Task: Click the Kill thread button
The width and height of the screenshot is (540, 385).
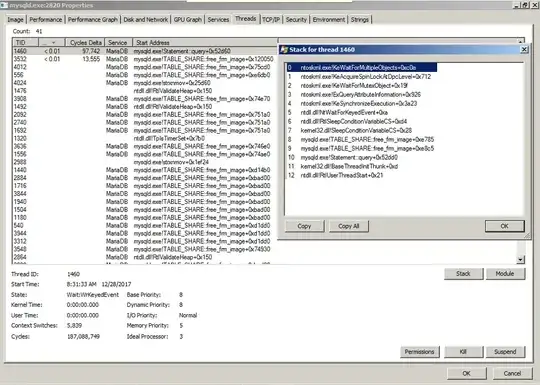Action: 463,352
